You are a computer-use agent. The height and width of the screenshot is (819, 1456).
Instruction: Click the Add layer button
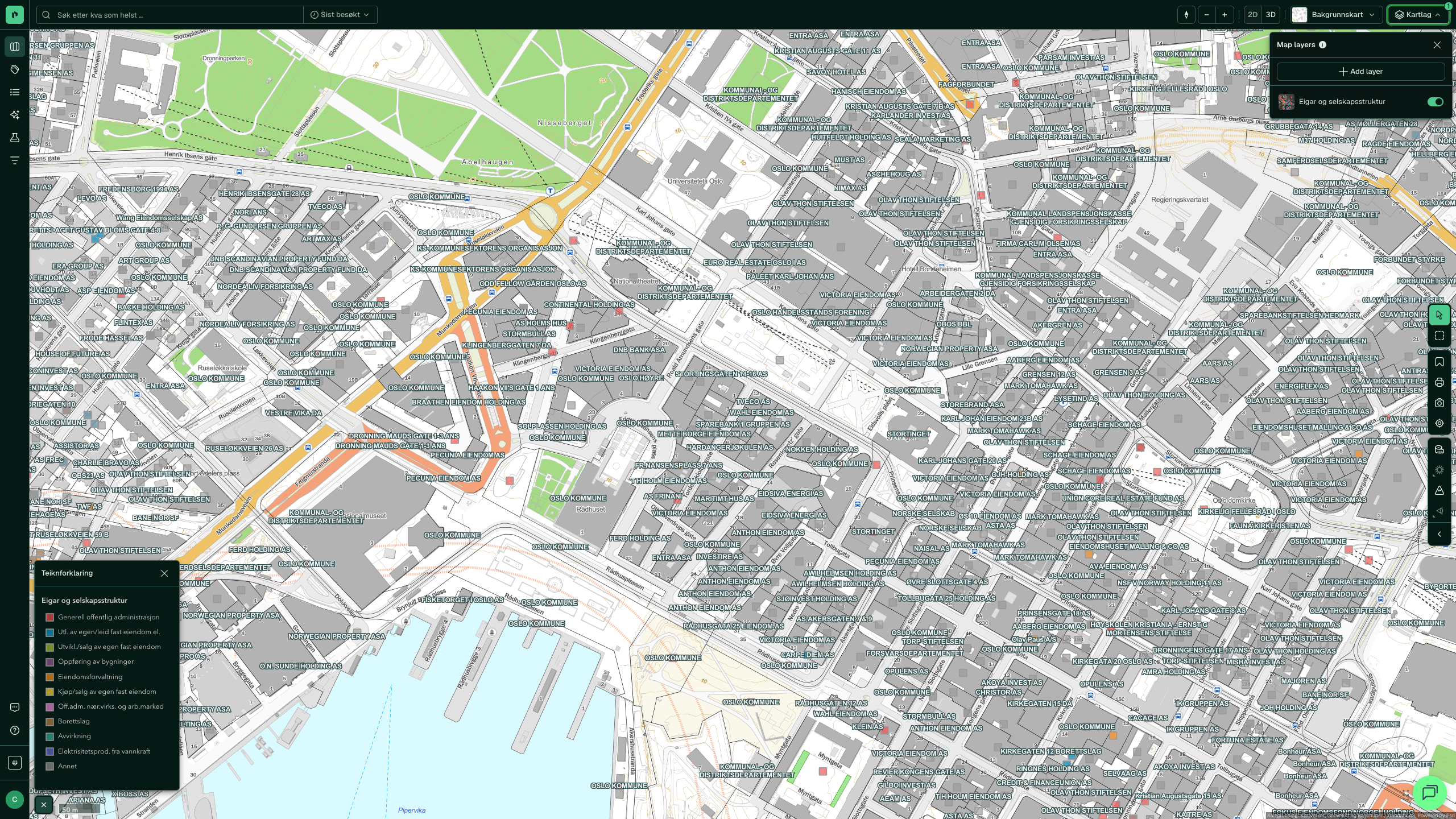coord(1360,72)
